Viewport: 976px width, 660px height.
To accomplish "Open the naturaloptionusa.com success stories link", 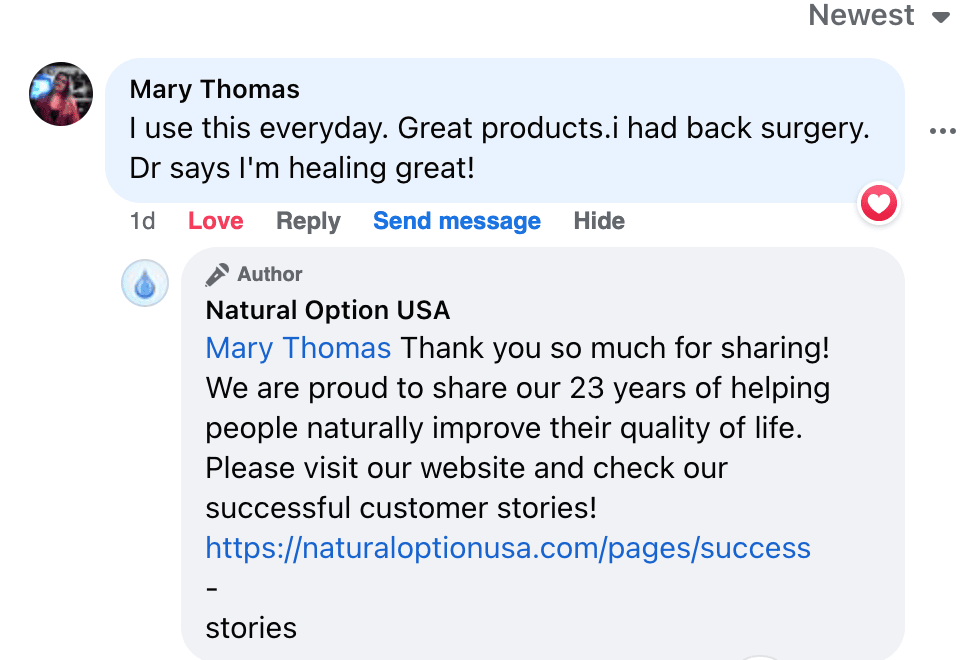I will pyautogui.click(x=507, y=548).
